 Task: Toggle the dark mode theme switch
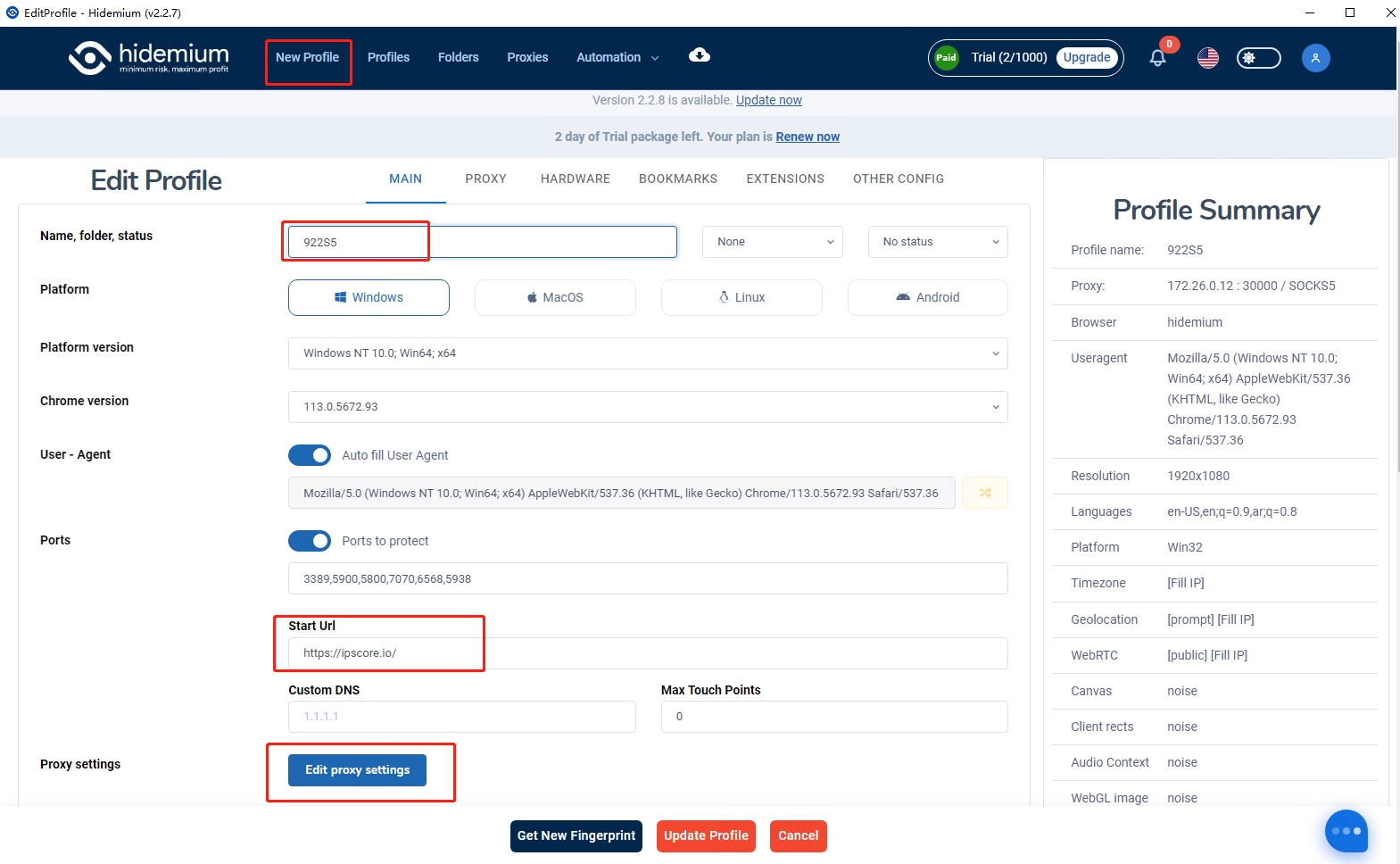[x=1258, y=58]
